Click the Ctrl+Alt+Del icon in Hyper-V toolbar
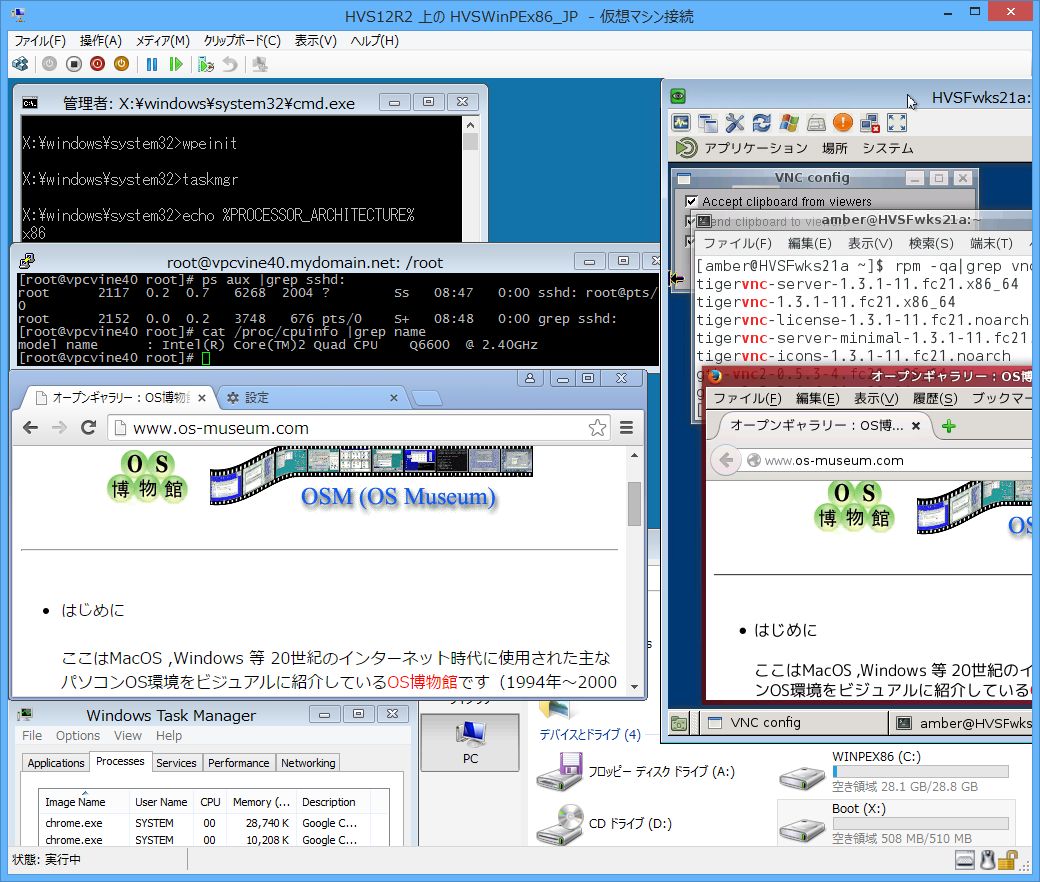The height and width of the screenshot is (882, 1040). 20,64
